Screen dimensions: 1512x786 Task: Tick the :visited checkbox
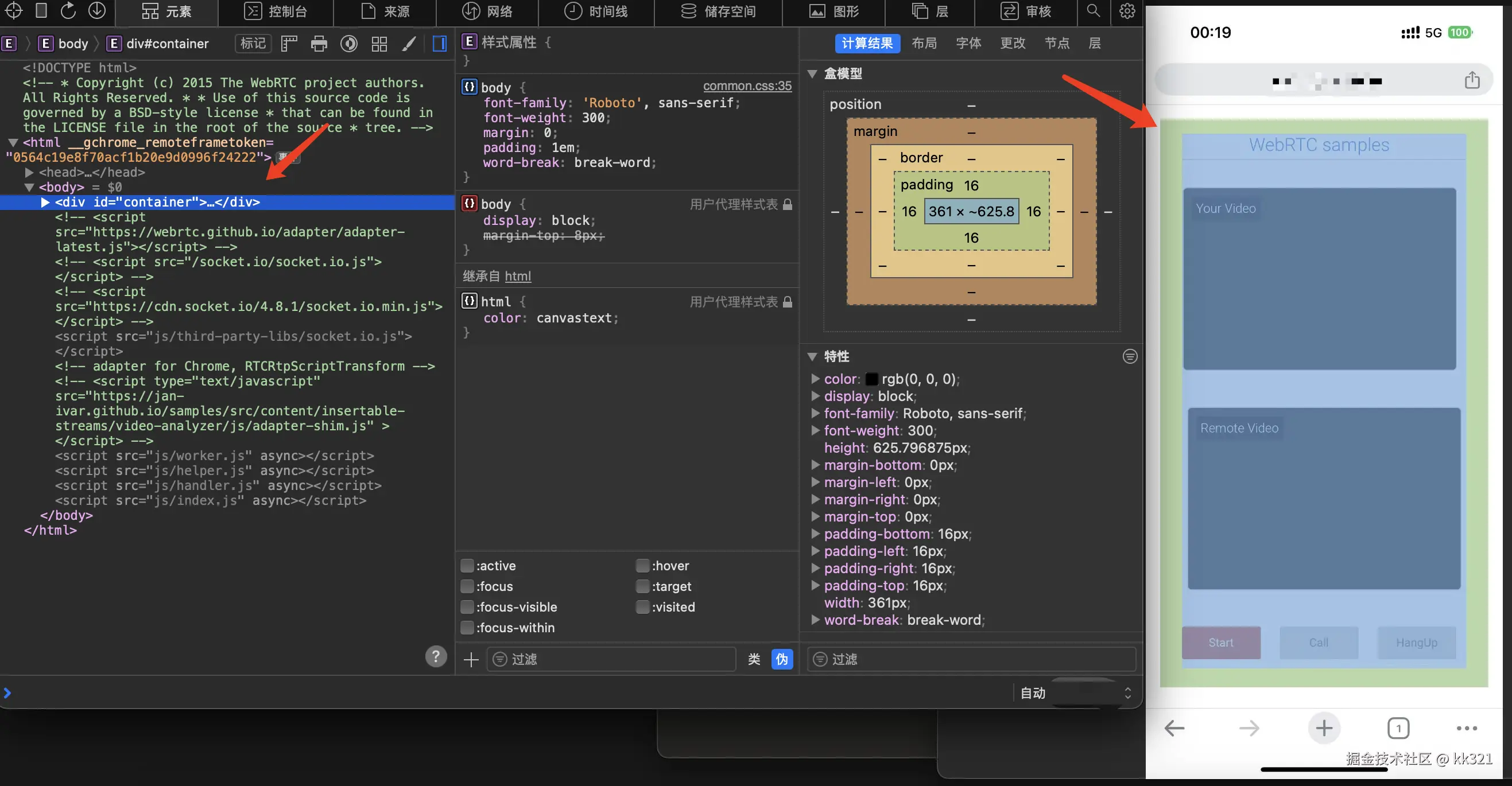pos(643,606)
